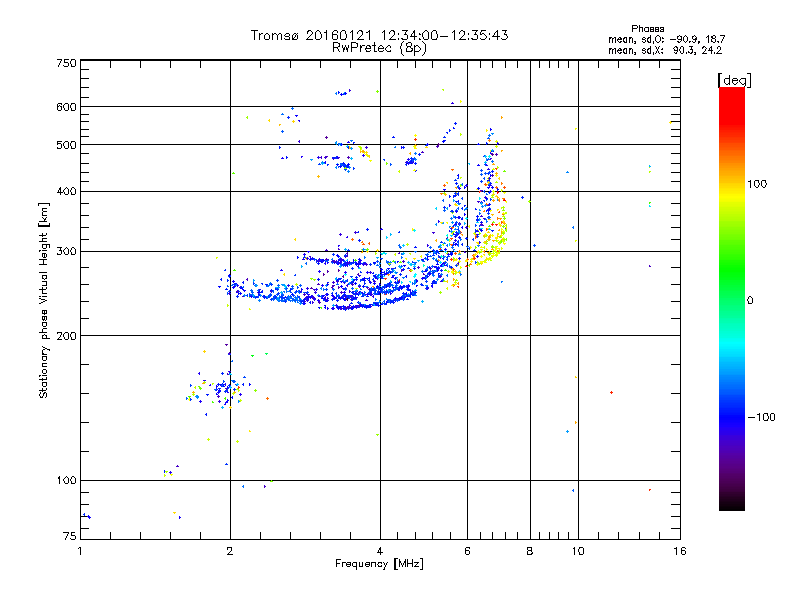Click the y-axis title 'Stationary phase Virtual Height [km]'
Screen dimensions: 800x600
click(x=43, y=301)
